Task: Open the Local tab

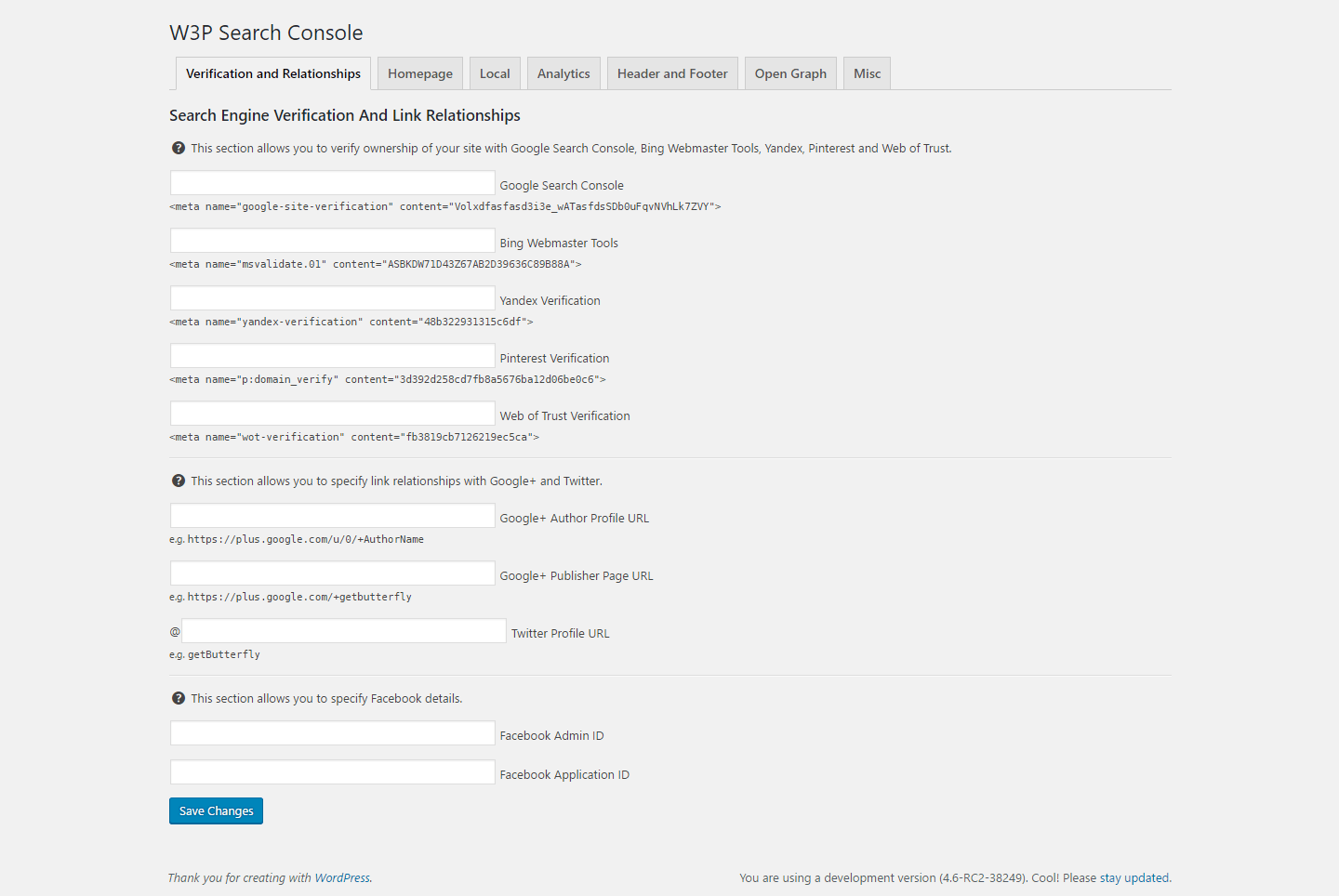Action: [x=495, y=73]
